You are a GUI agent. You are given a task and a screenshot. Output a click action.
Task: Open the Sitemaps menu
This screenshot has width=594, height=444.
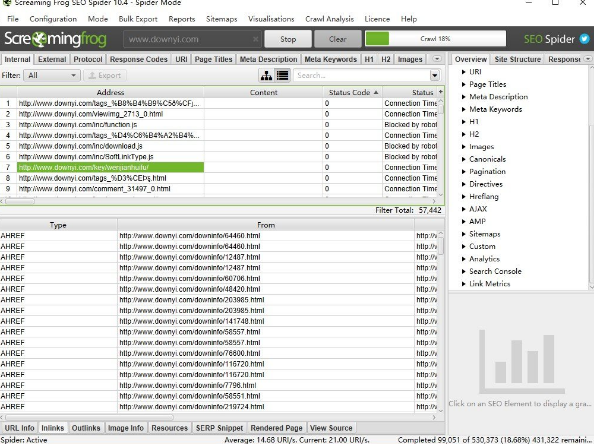coord(222,19)
